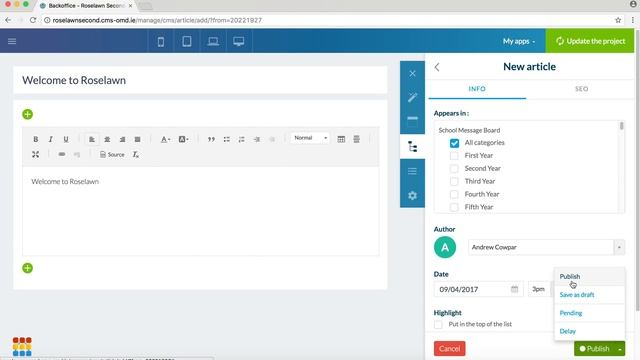640x360 pixels.
Task: Open the 3pm time dropdown
Action: (x=540, y=289)
